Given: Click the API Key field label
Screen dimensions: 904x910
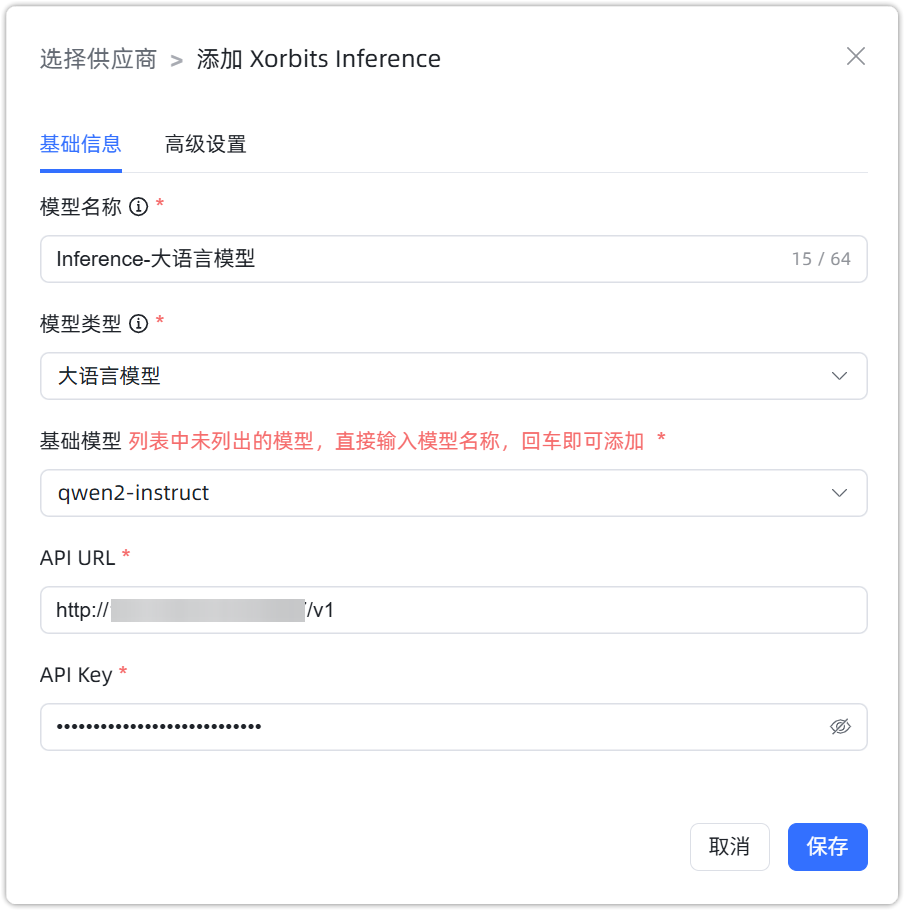Looking at the screenshot, I should [x=76, y=675].
